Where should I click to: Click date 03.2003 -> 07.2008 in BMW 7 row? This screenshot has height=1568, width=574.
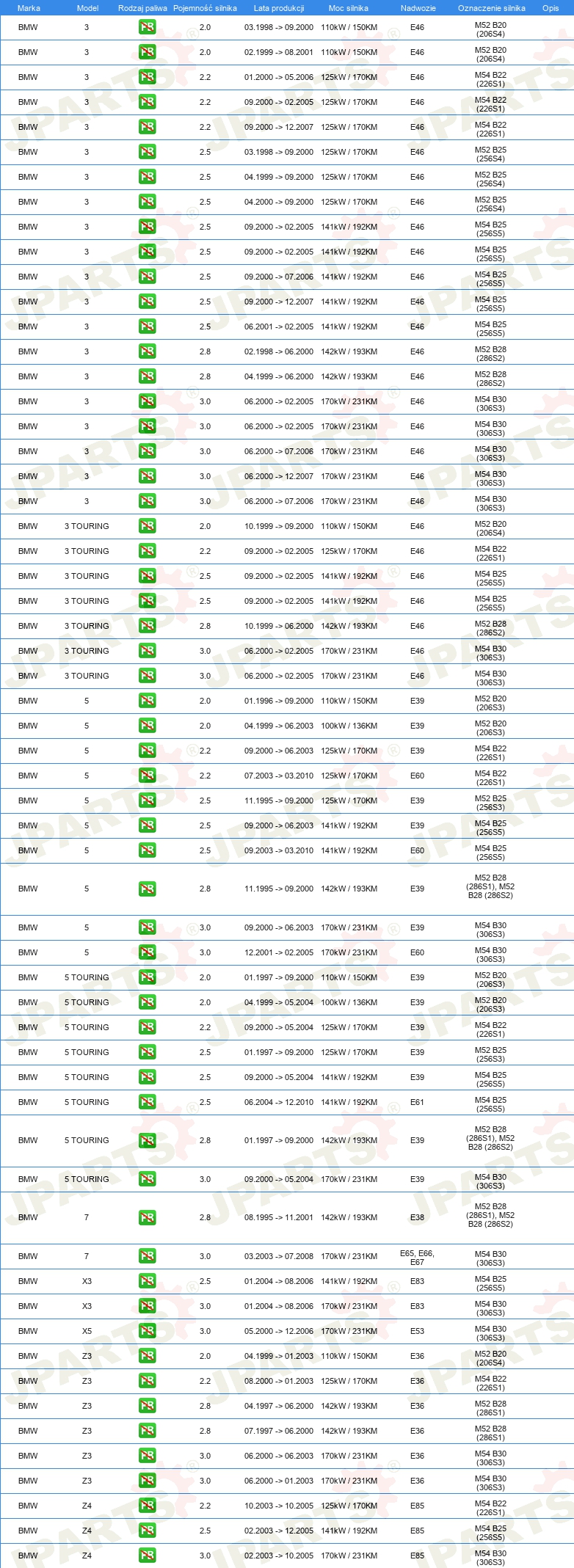click(x=279, y=1256)
